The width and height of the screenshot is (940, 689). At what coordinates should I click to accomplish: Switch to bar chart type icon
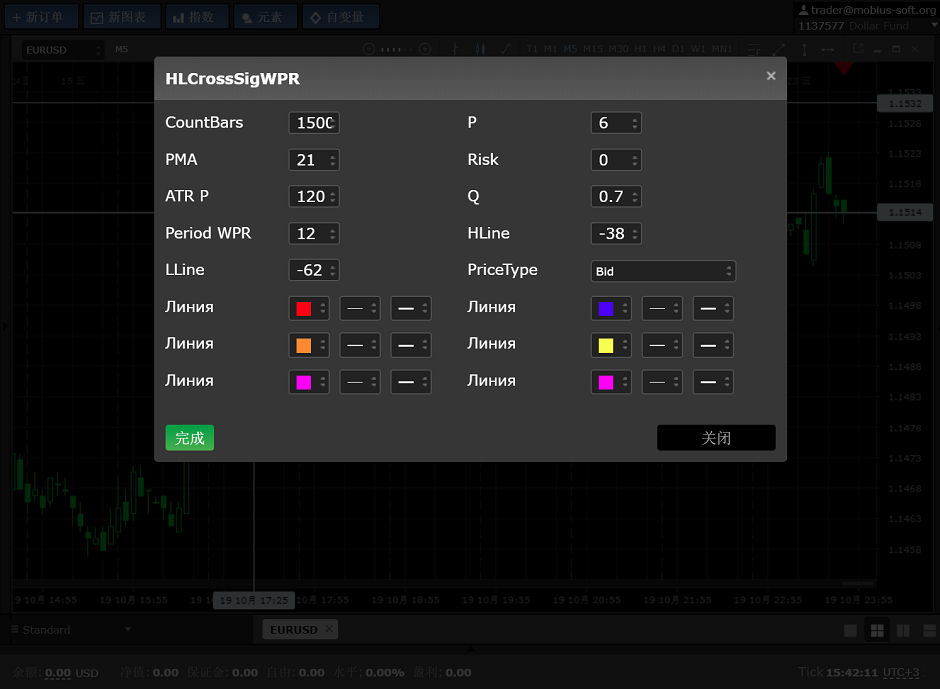[x=455, y=49]
